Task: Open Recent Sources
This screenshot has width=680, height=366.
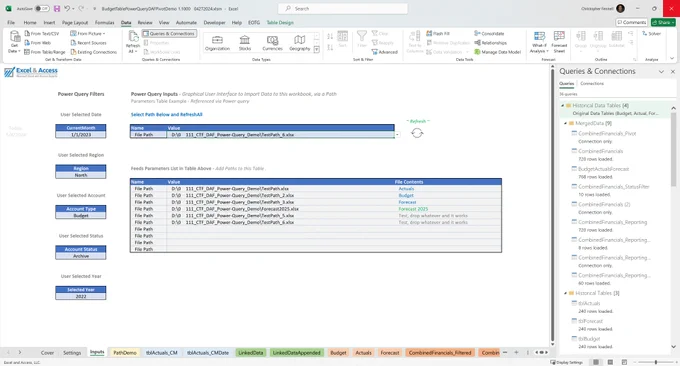Action: click(x=88, y=43)
